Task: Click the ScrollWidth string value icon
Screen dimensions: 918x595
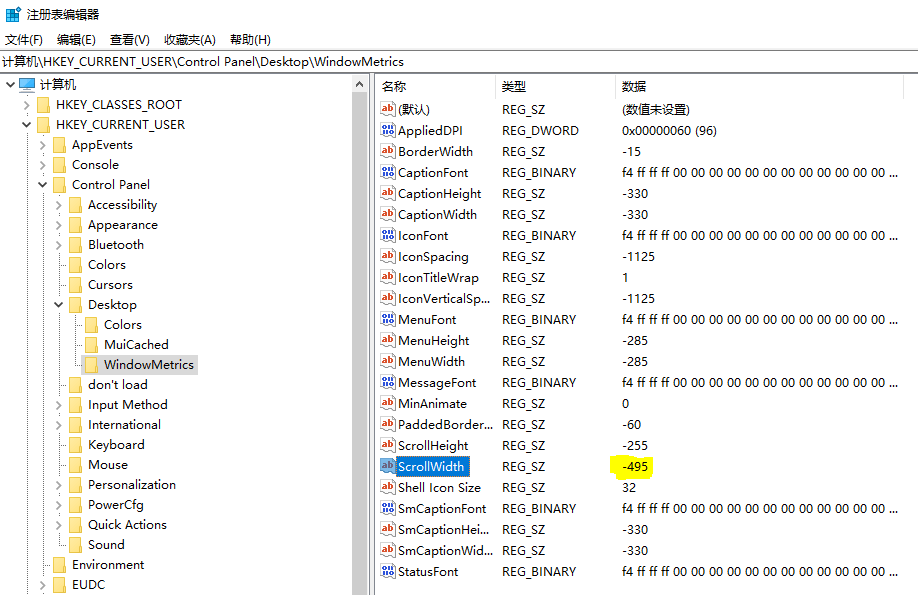Action: tap(388, 467)
